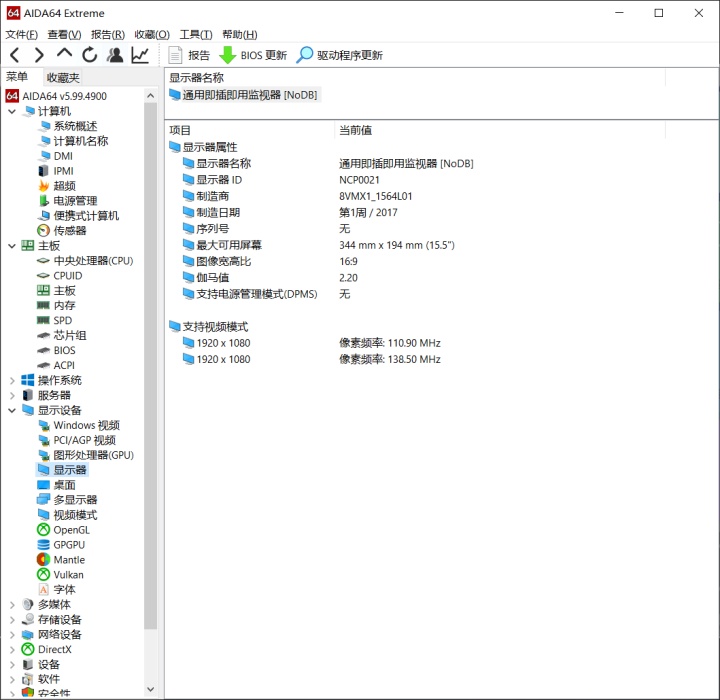Open 便携式计算机 tree item

(x=78, y=216)
